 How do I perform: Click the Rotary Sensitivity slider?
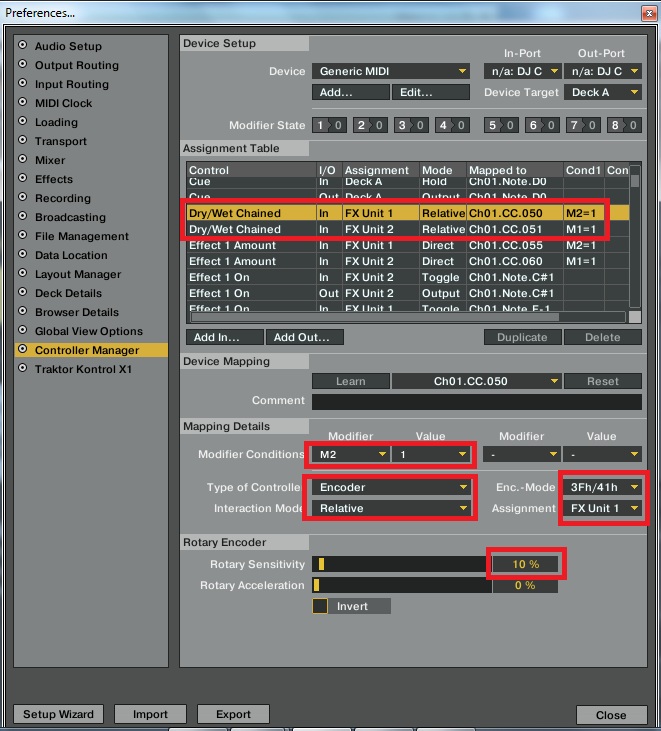[401, 564]
